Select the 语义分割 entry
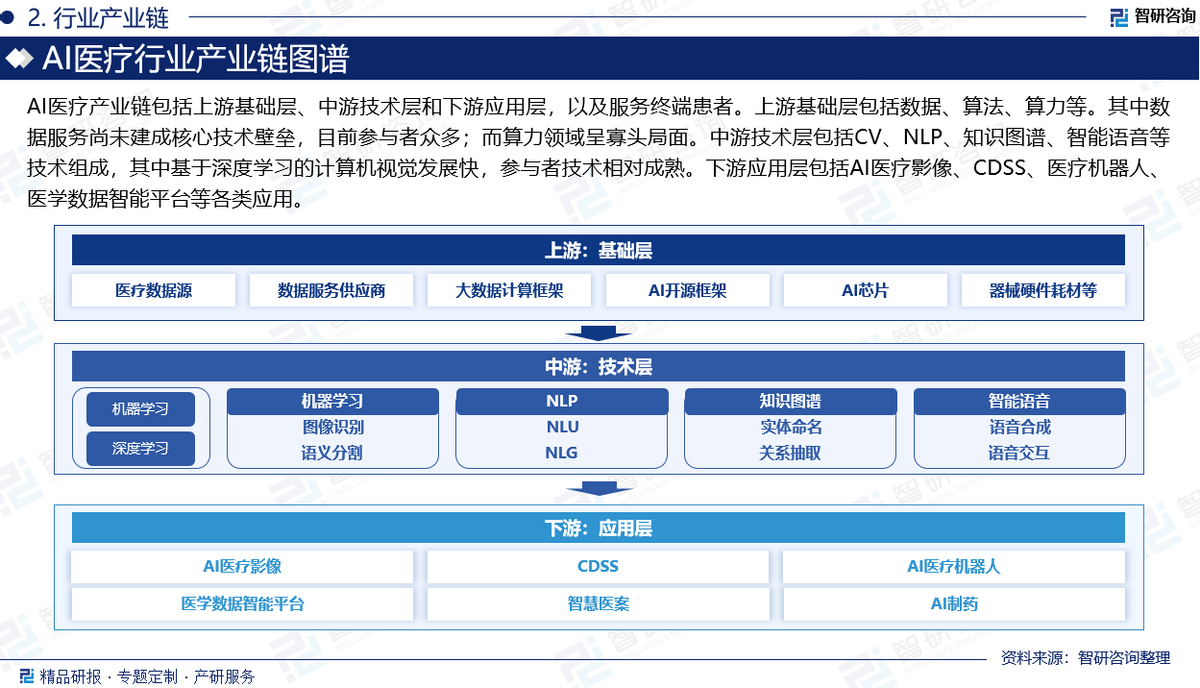 coord(333,452)
